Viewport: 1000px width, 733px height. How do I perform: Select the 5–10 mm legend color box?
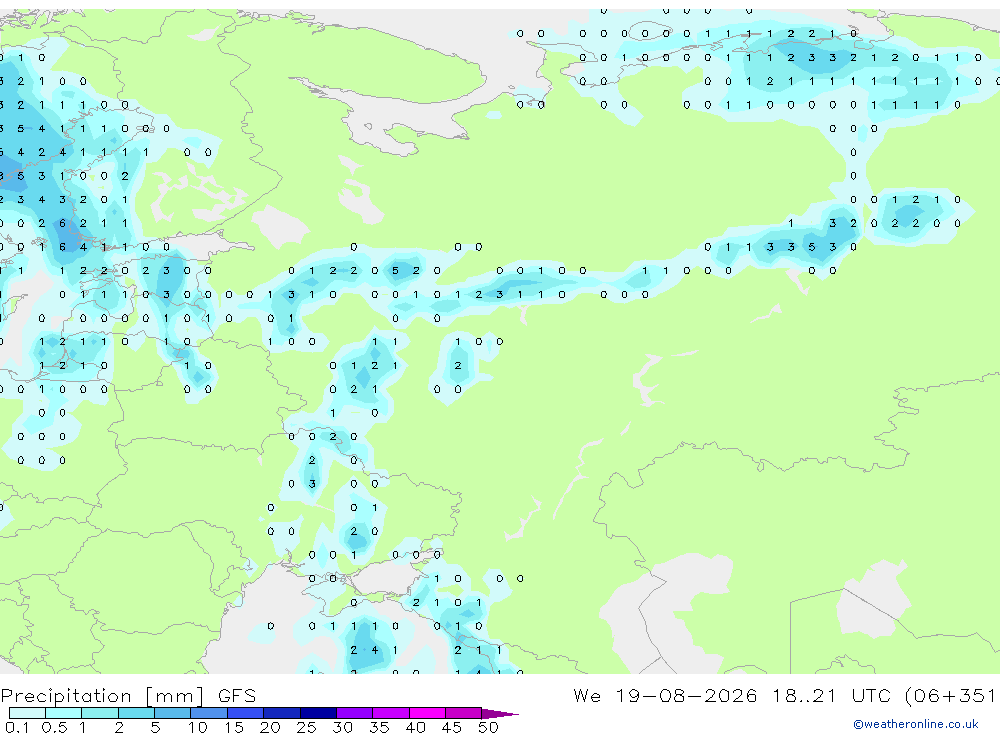(173, 713)
